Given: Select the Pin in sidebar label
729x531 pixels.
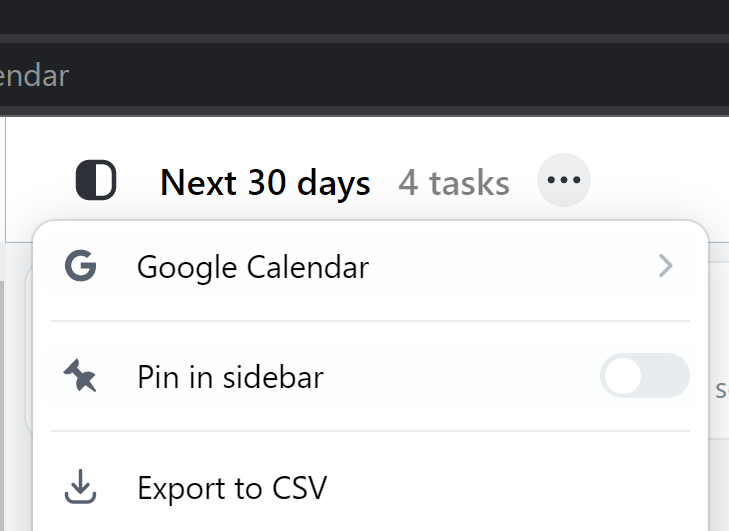Looking at the screenshot, I should pyautogui.click(x=230, y=377).
